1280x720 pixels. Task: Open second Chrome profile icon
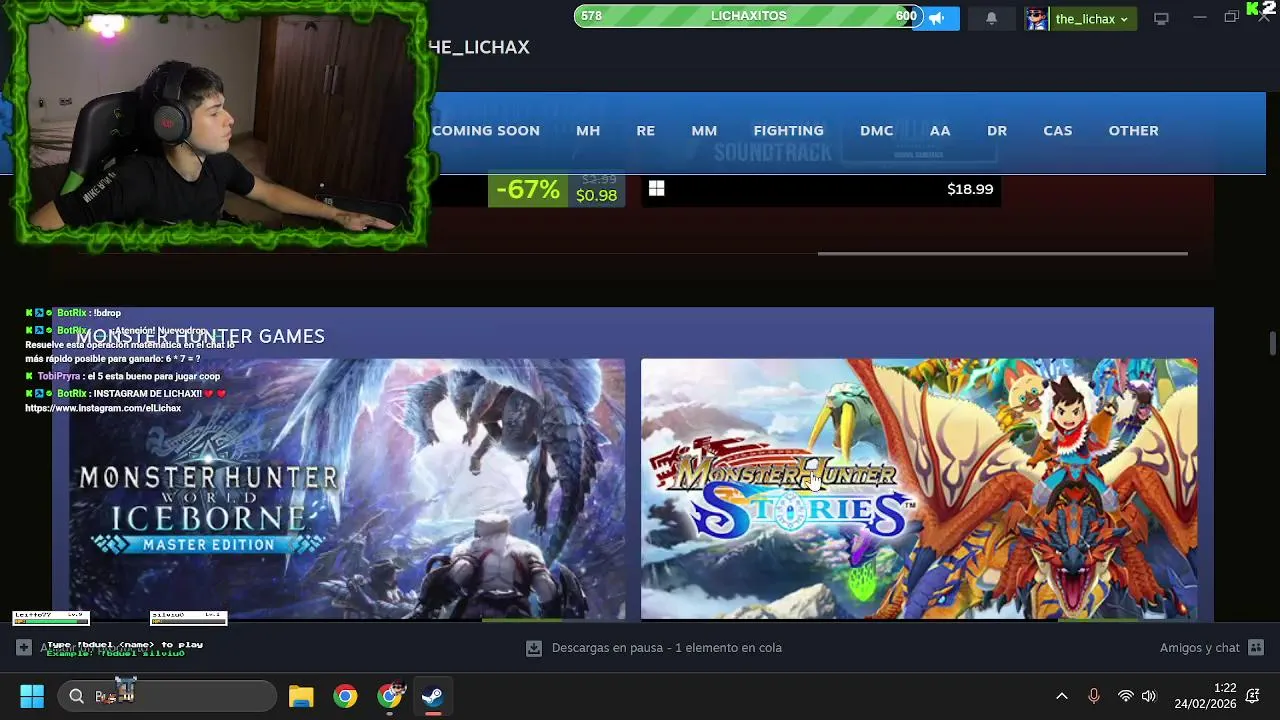(x=390, y=696)
